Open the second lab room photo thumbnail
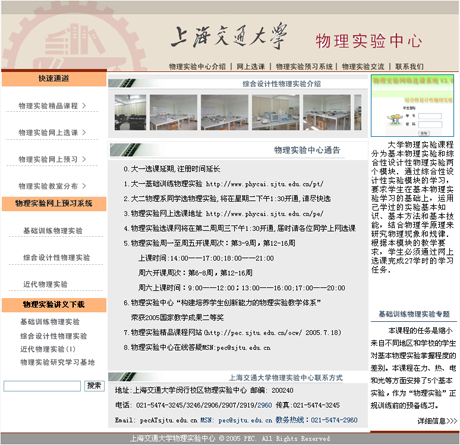Screen dimensions: 460x445 [173, 112]
